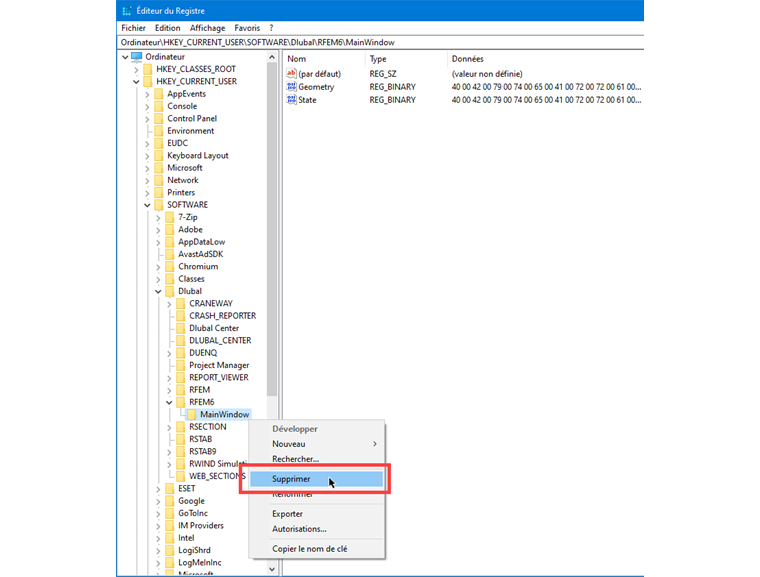Expand the Nouveau submenu arrow
The height and width of the screenshot is (577, 760).
point(375,444)
